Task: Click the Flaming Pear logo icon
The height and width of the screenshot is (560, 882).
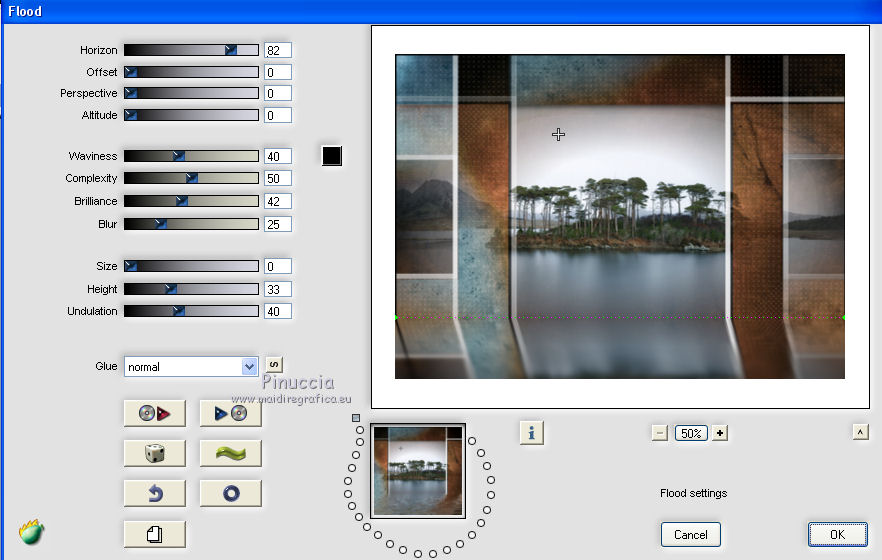Action: tap(32, 532)
